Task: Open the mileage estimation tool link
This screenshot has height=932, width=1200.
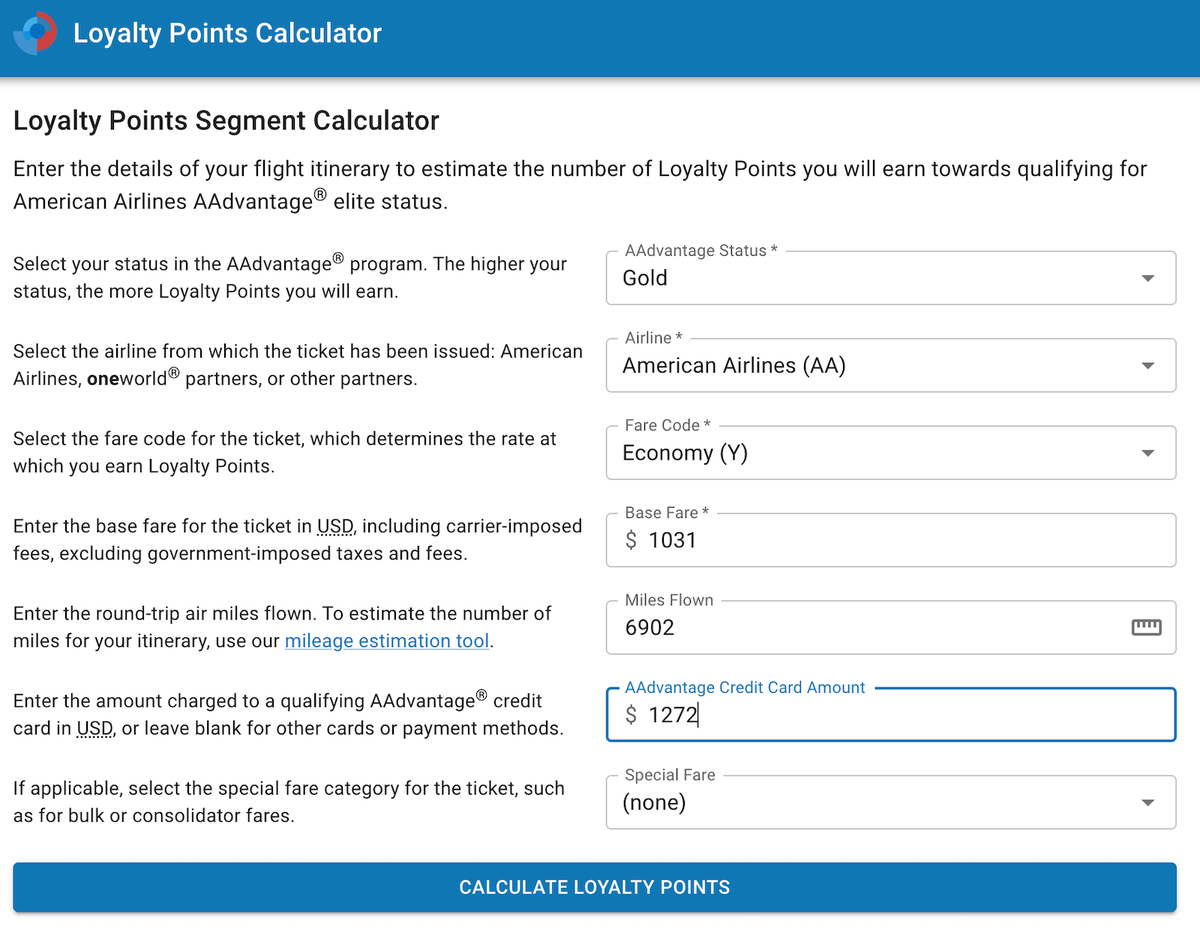Action: [387, 641]
